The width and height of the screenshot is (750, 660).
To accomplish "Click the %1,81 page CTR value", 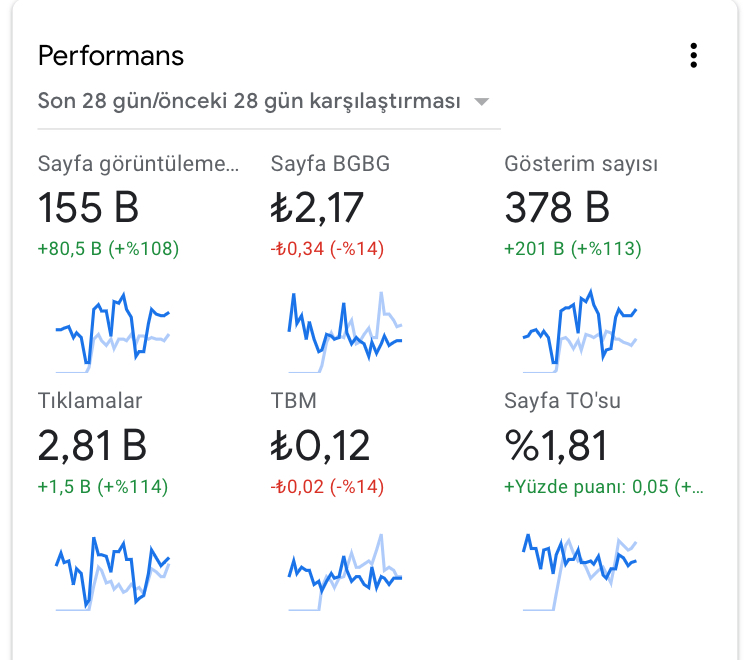I will tap(556, 445).
